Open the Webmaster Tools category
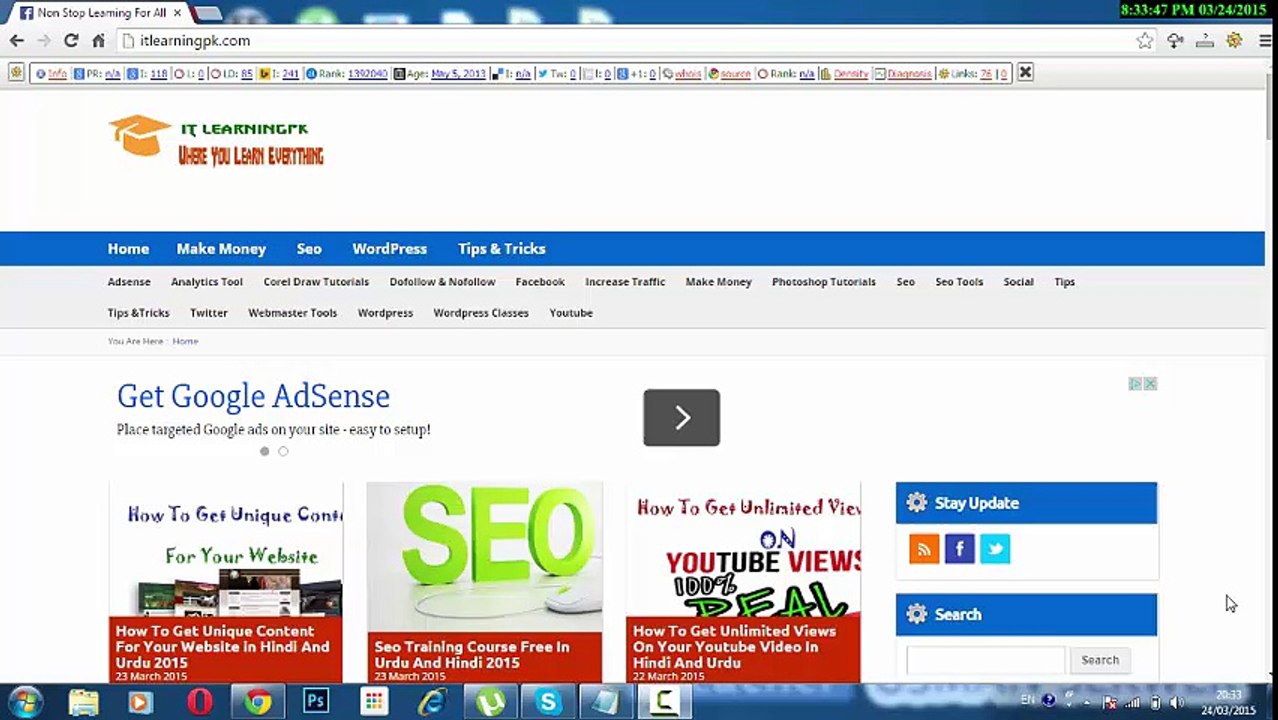This screenshot has width=1278, height=720. pyautogui.click(x=292, y=313)
